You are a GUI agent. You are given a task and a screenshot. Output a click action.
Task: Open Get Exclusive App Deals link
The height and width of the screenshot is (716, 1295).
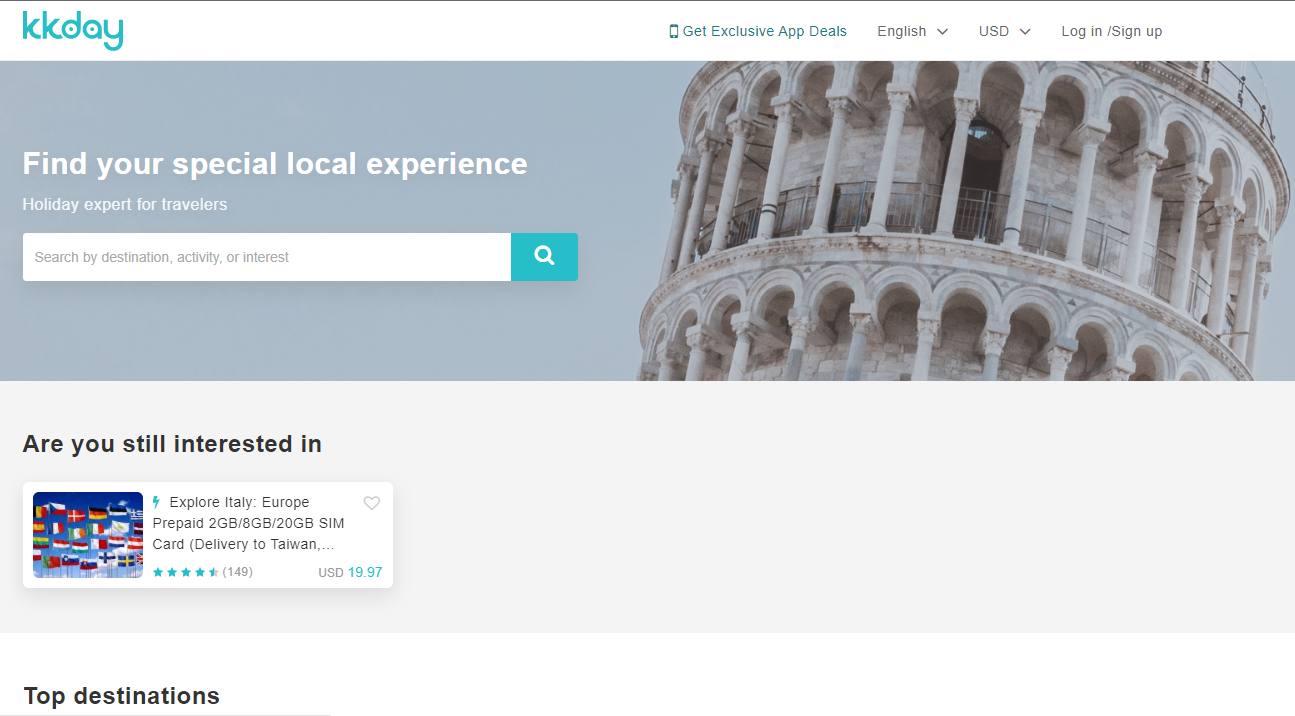(758, 31)
